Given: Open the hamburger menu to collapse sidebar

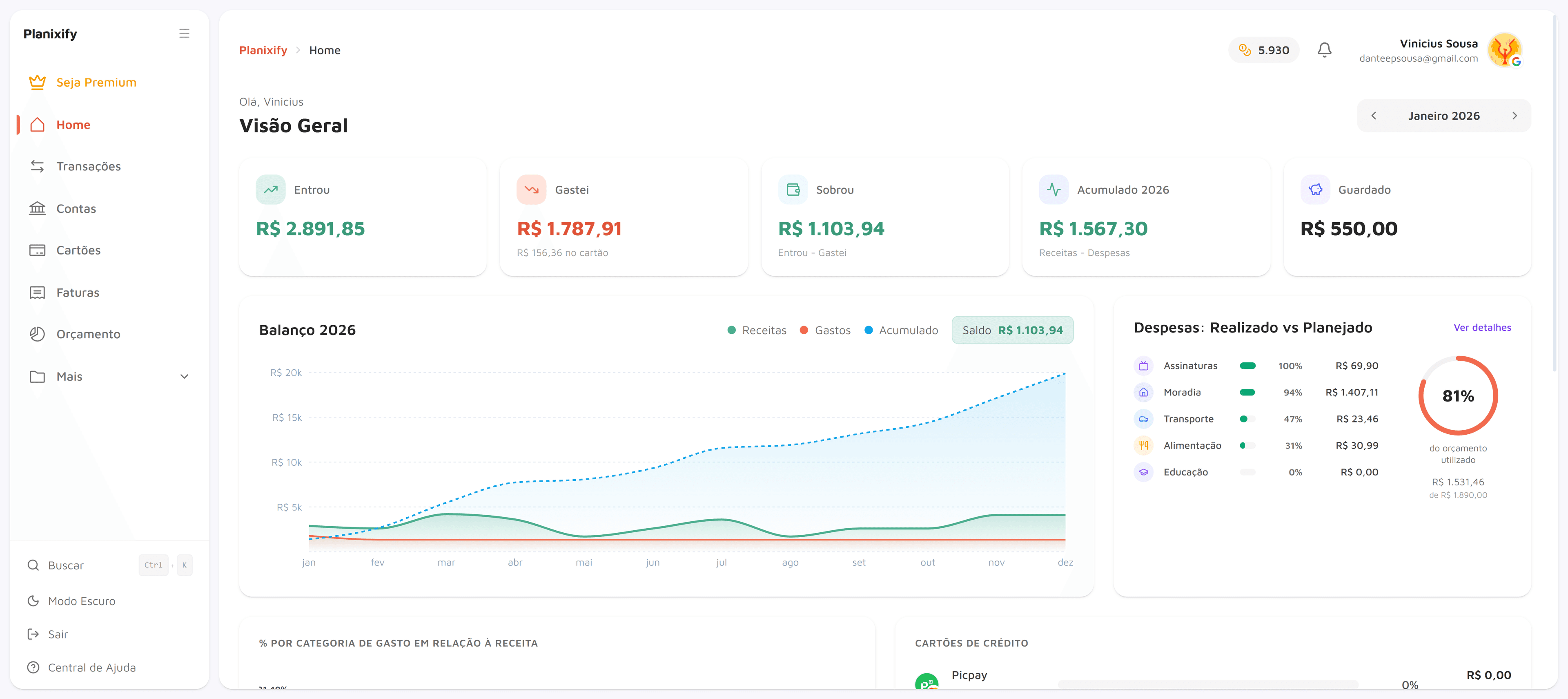Looking at the screenshot, I should point(185,33).
